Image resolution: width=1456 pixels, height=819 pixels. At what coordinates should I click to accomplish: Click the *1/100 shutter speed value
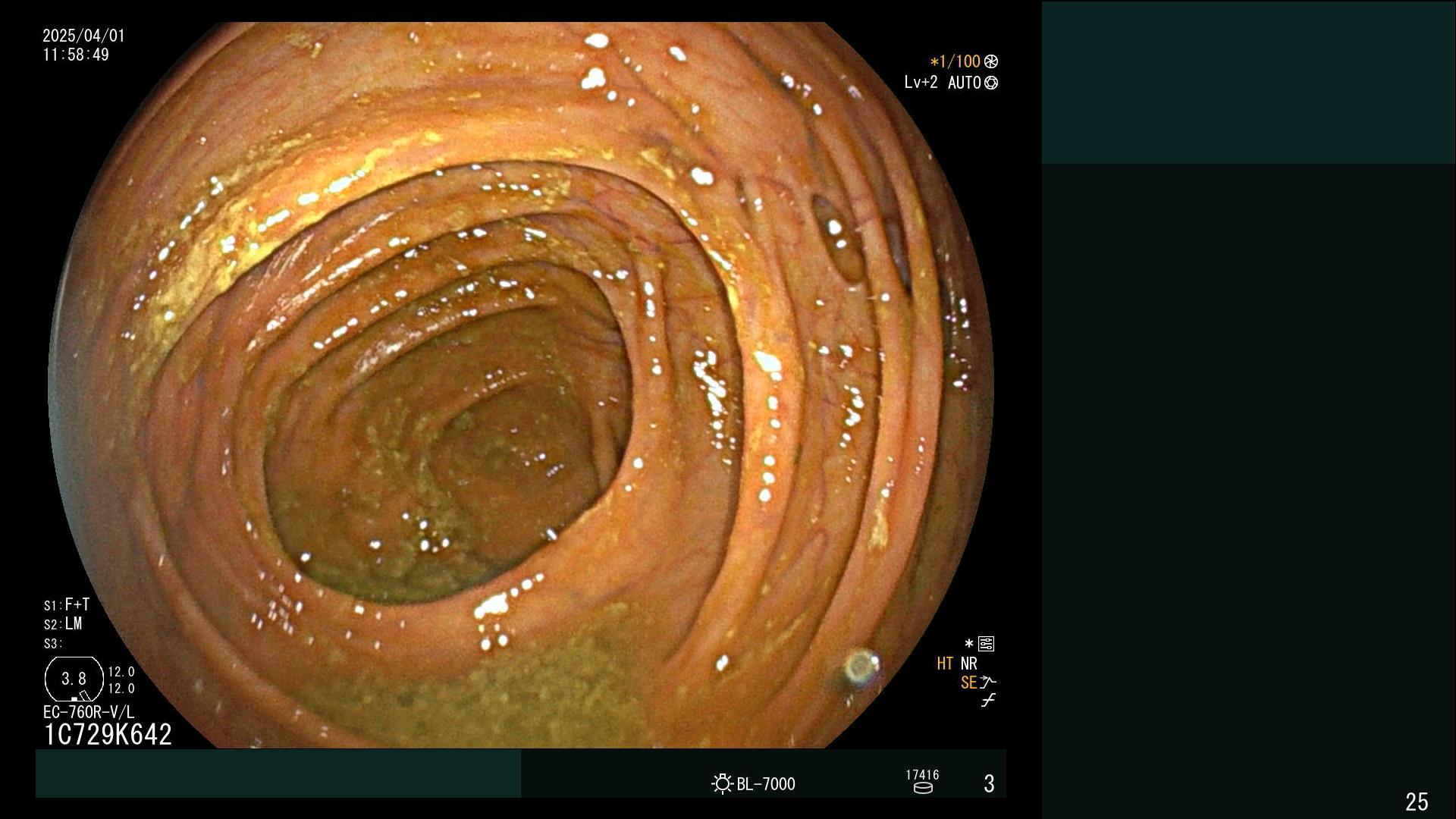(955, 61)
